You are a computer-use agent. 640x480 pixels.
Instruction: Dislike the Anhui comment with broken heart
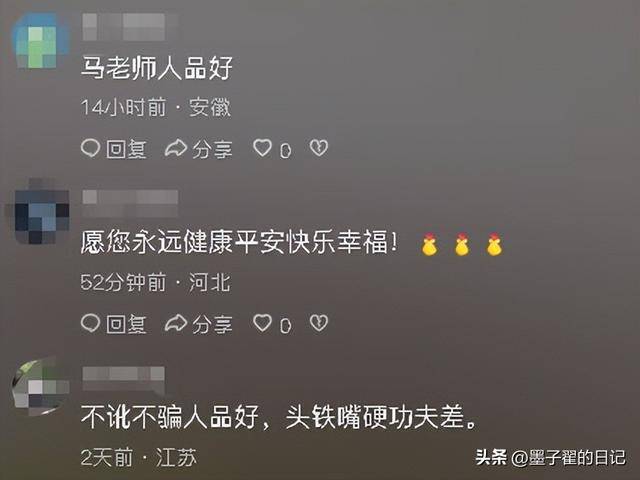click(319, 148)
